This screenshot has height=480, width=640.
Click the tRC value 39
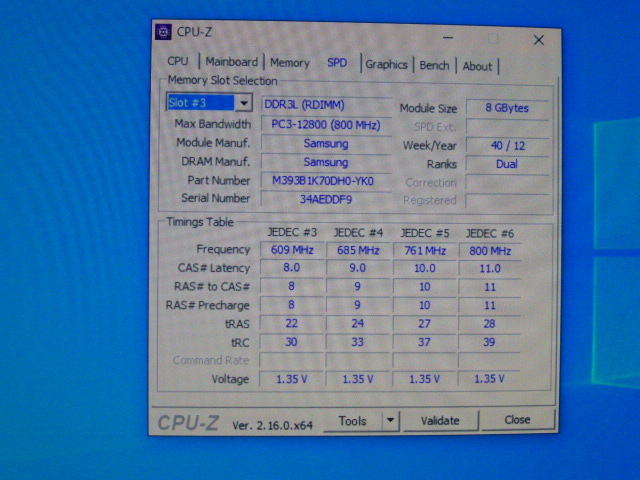[x=490, y=342]
